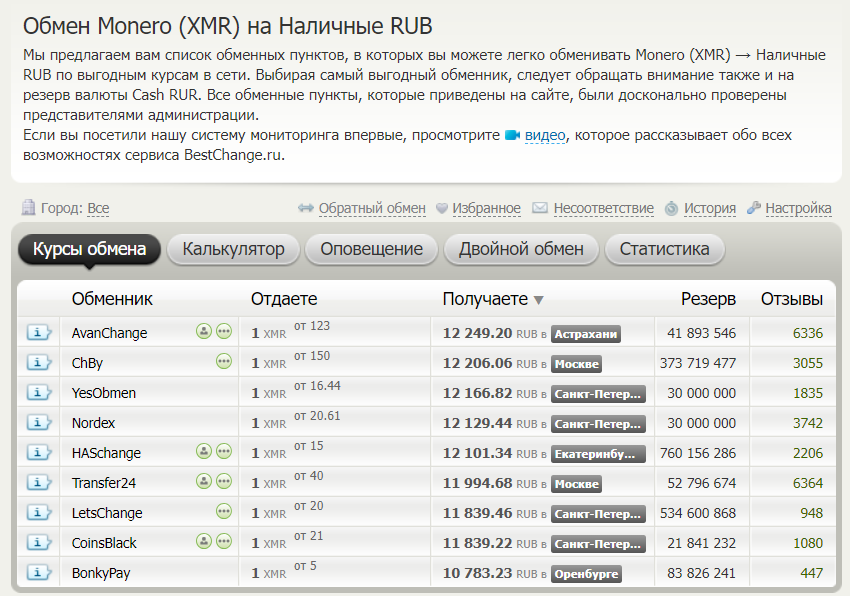Viewport: 850px width, 596px height.
Task: Open the info icon for AvanChange
Action: pos(38,332)
